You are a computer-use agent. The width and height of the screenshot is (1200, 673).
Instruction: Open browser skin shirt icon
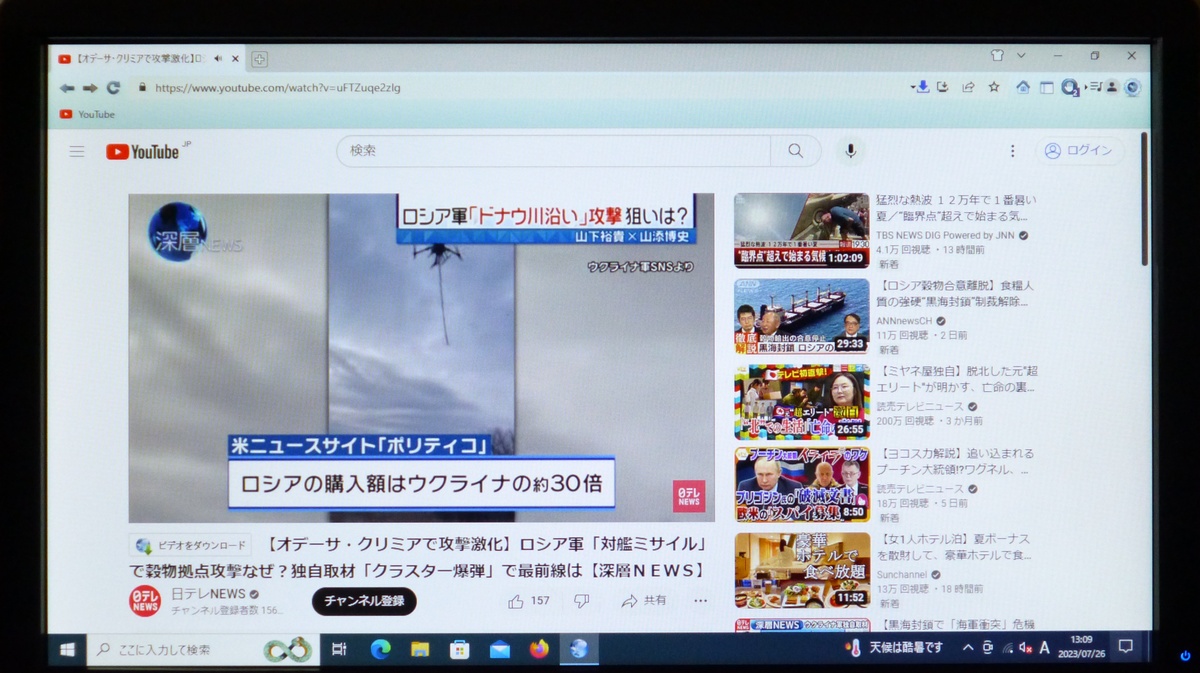tap(997, 56)
